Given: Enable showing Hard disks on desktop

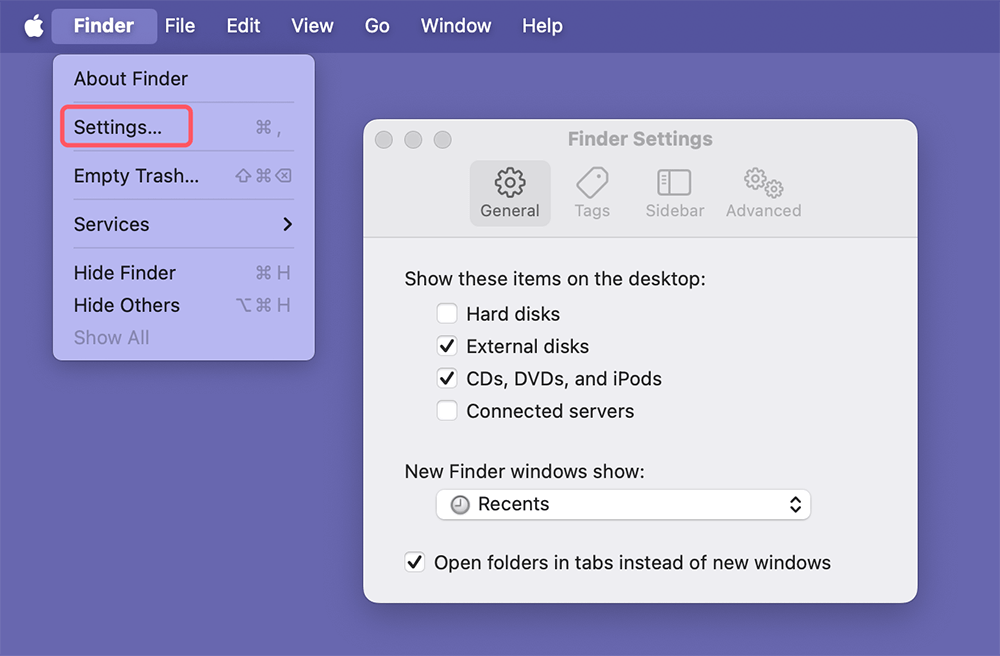Looking at the screenshot, I should [x=447, y=313].
